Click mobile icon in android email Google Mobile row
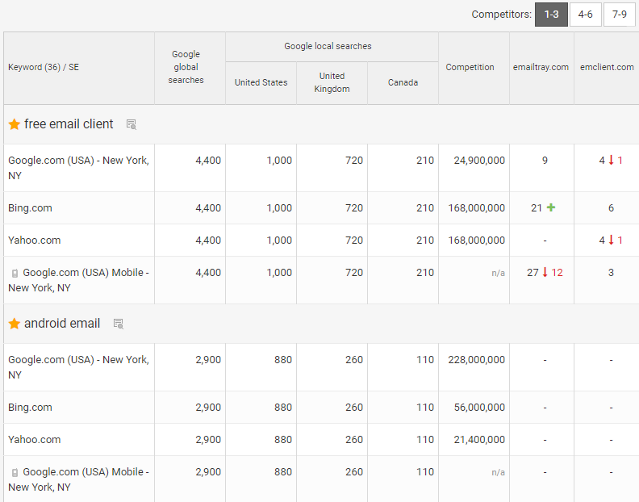Viewport: 639px width, 502px height. (x=15, y=473)
